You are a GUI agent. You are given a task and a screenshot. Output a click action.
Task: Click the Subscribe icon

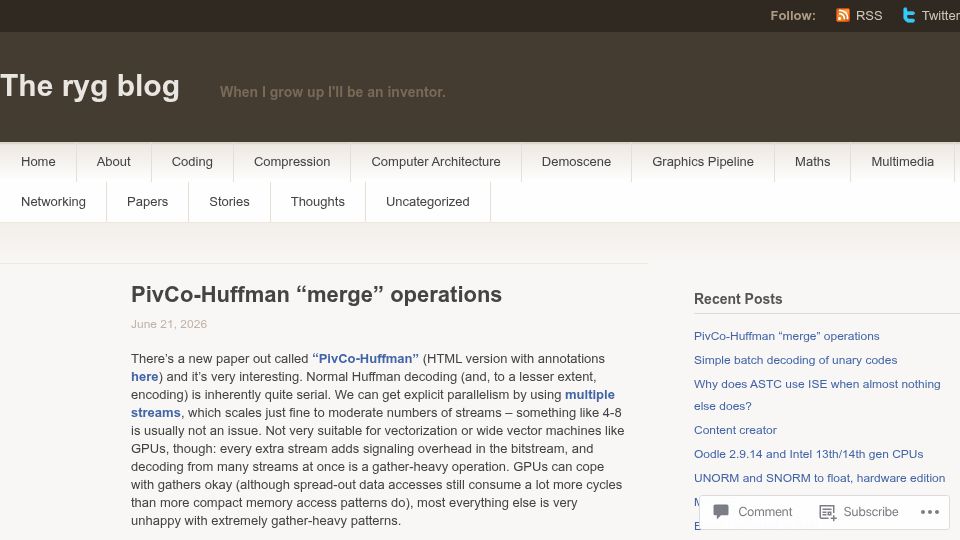[828, 512]
